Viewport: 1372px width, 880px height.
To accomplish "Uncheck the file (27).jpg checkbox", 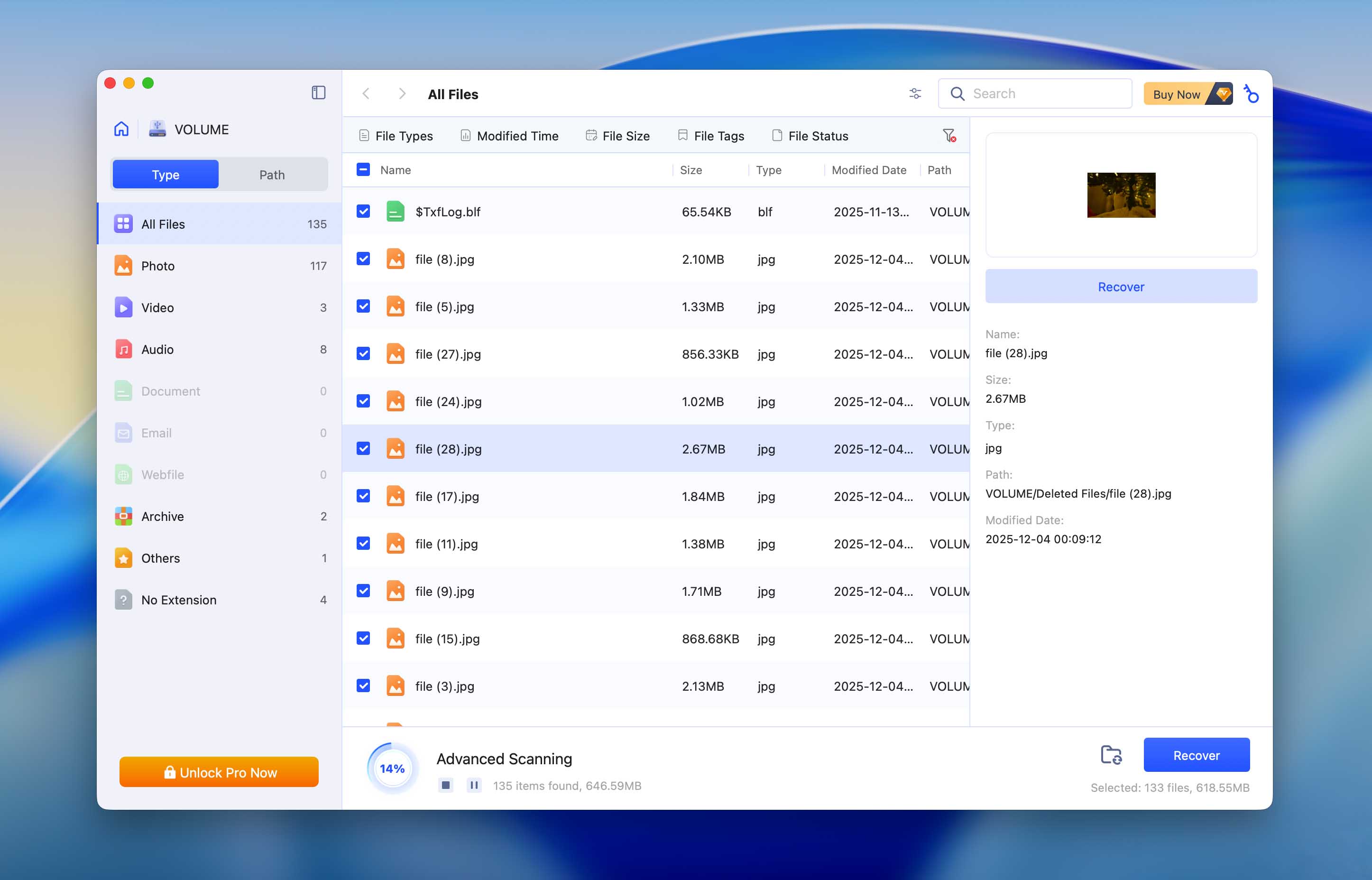I will point(363,353).
